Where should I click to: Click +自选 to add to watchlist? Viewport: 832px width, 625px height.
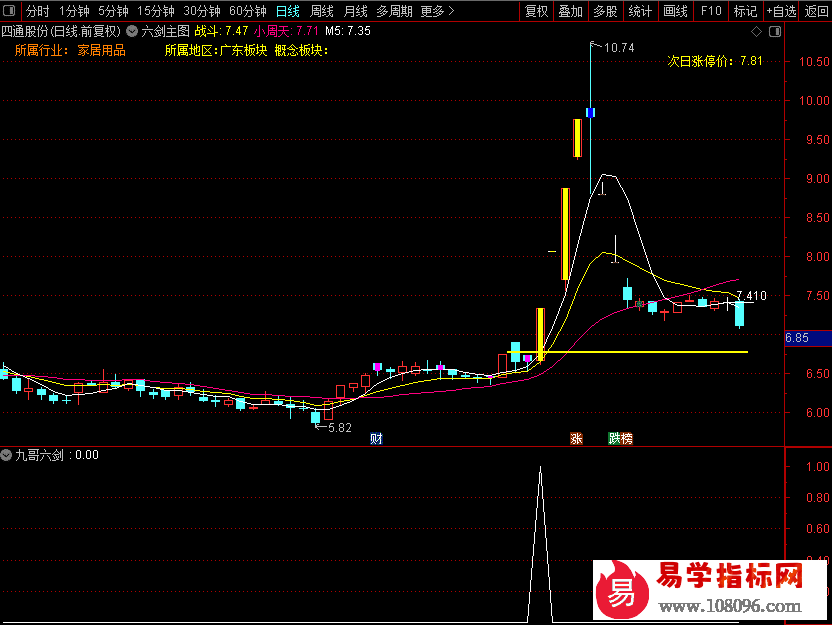point(780,12)
